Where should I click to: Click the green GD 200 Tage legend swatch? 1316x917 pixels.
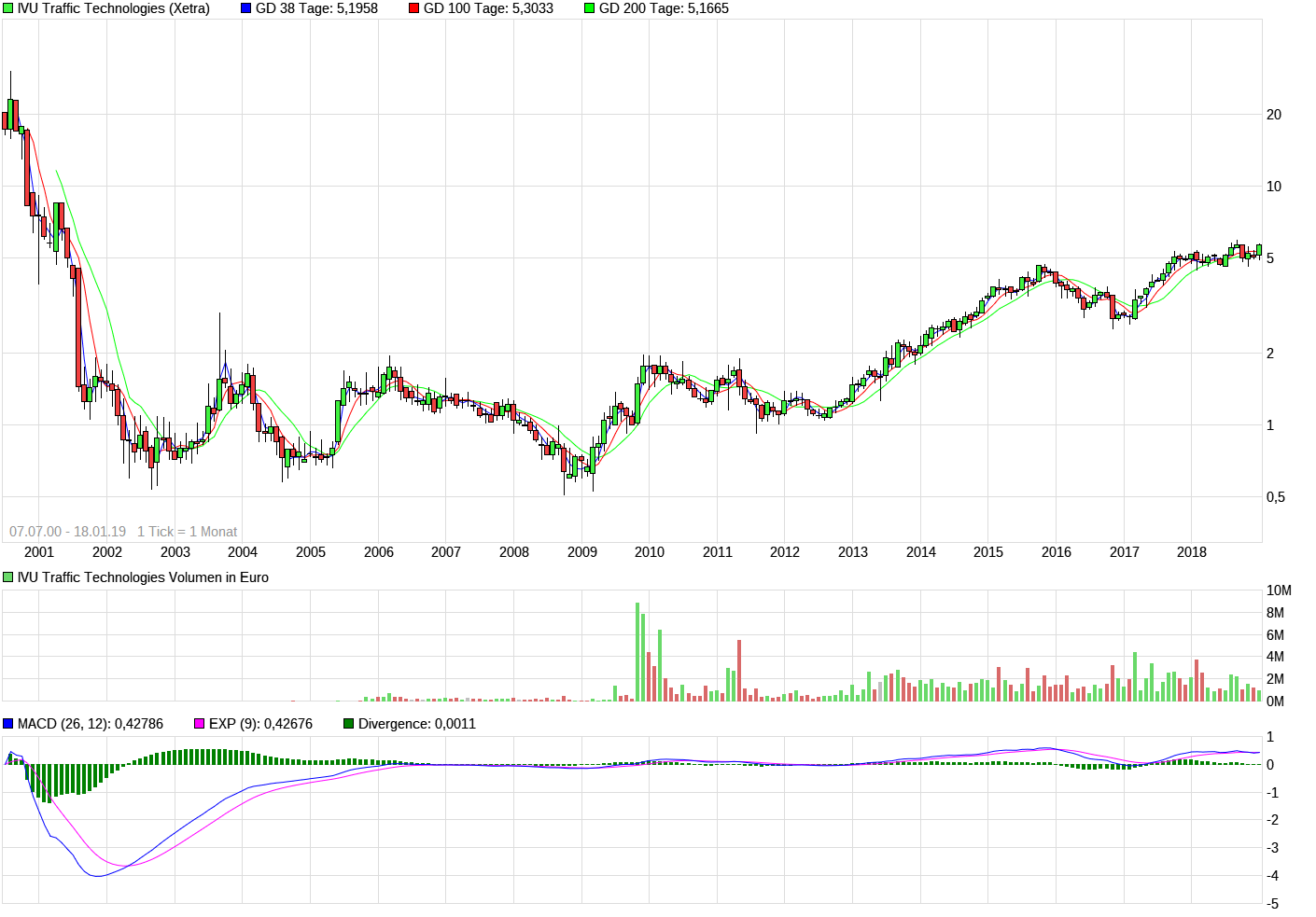pos(590,8)
